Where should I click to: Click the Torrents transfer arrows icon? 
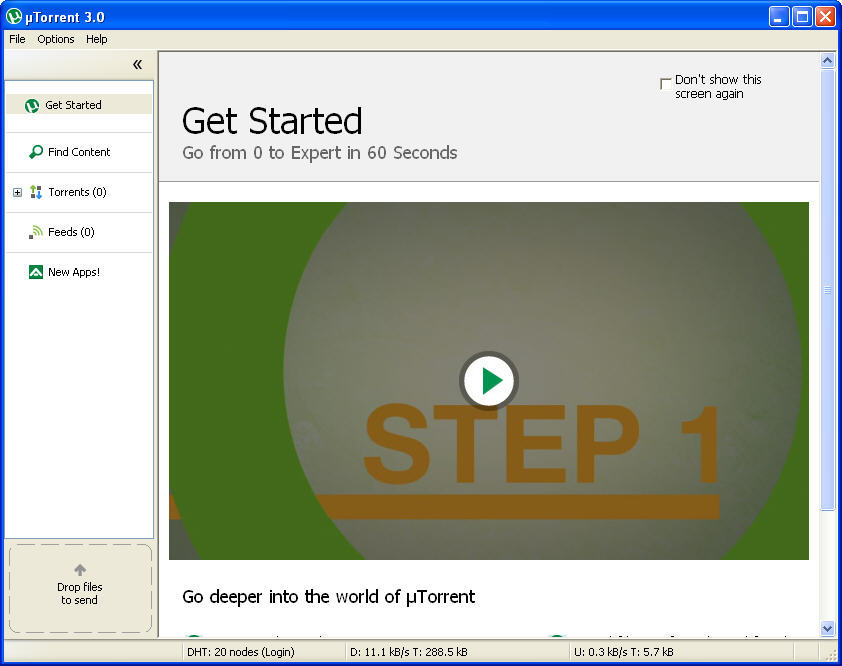(x=36, y=192)
